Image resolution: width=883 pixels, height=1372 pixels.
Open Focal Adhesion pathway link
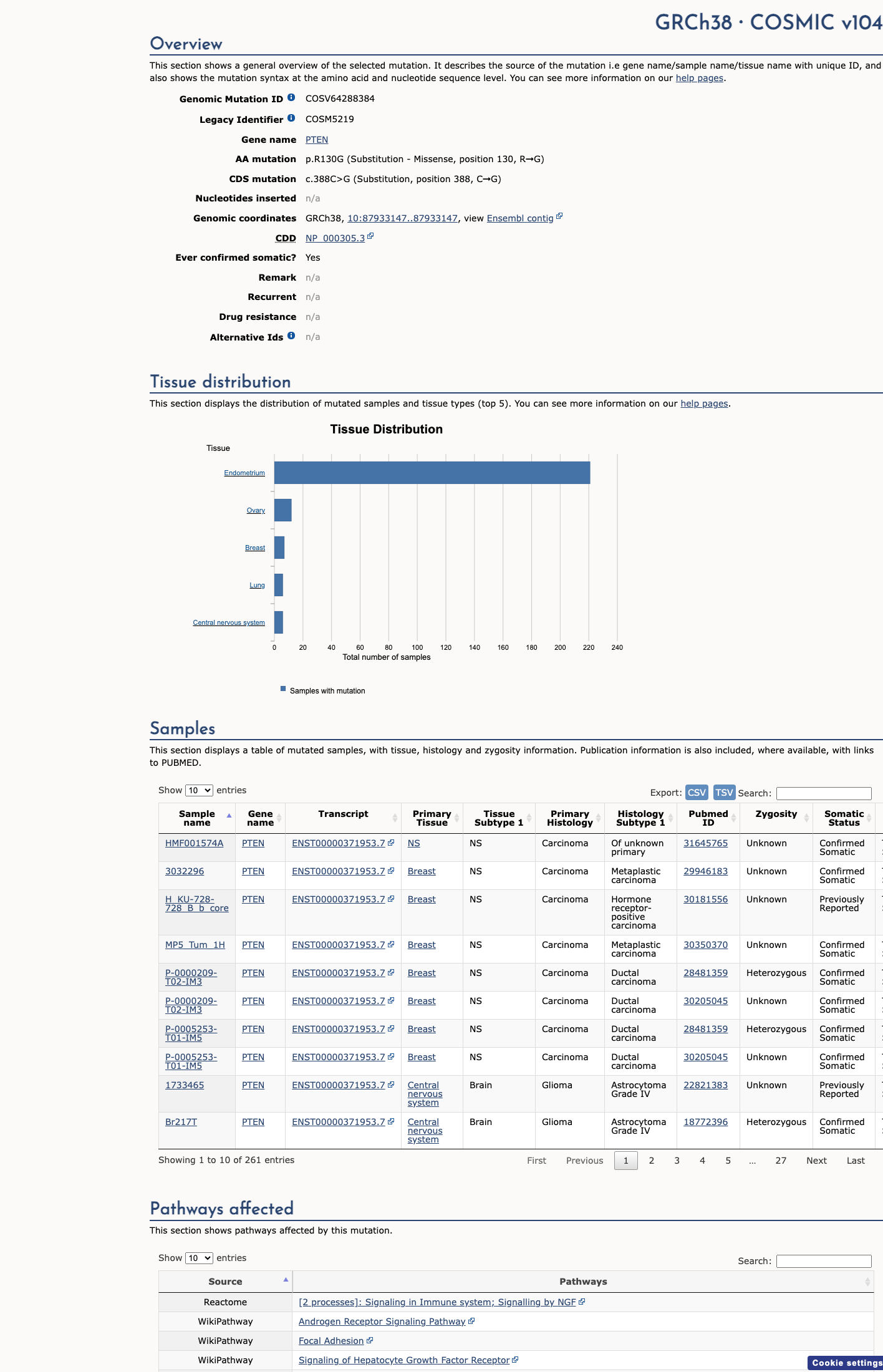(x=331, y=1341)
